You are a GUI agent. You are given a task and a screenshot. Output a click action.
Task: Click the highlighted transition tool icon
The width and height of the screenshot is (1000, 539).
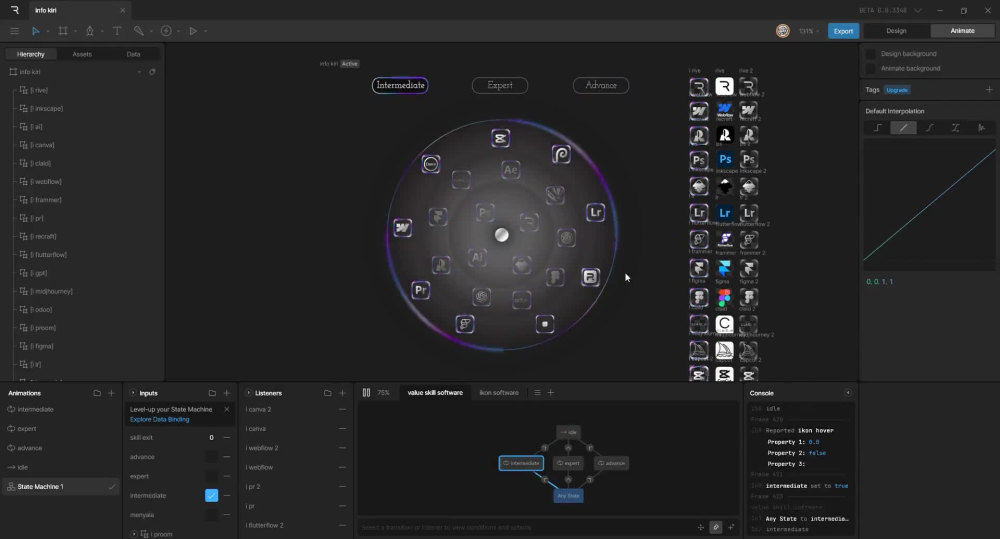(x=716, y=527)
